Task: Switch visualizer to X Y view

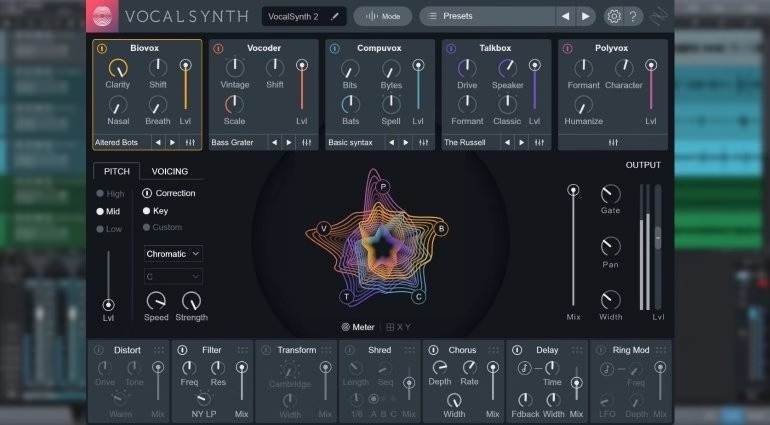Action: [398, 326]
